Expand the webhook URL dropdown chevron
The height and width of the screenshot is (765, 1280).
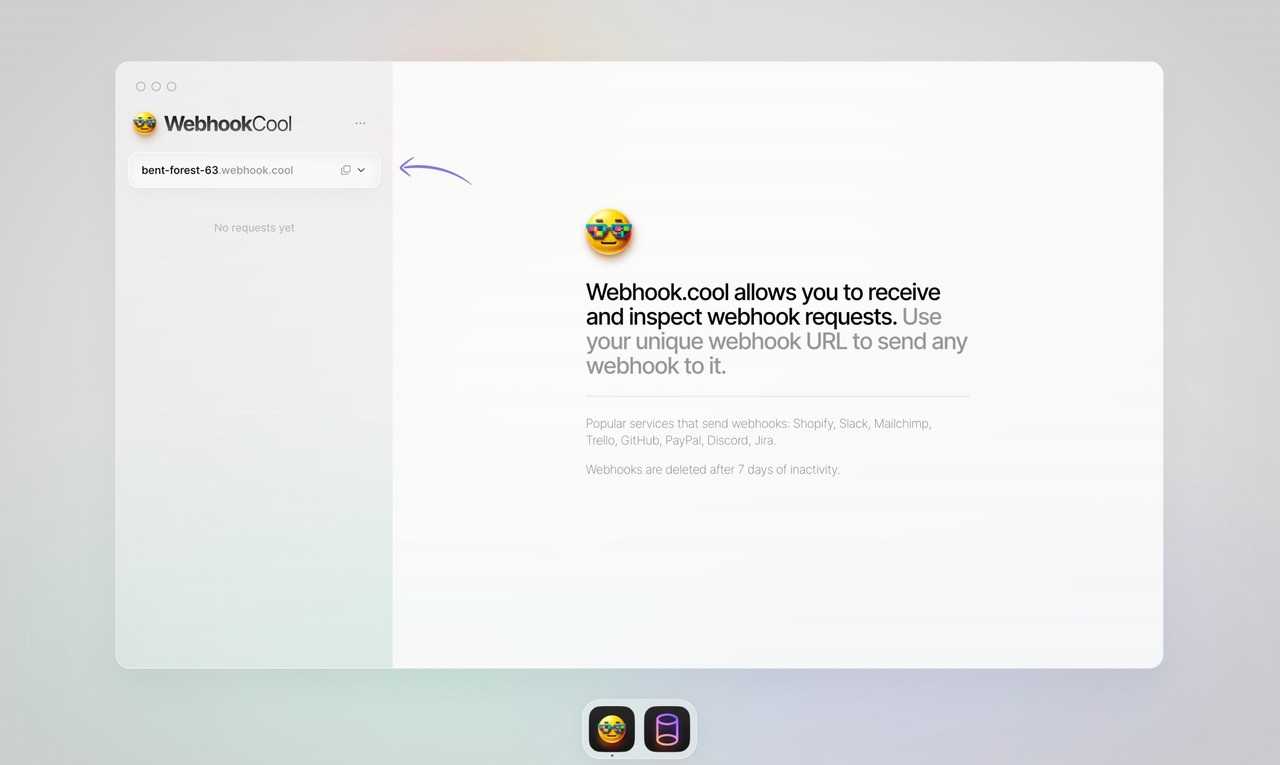click(361, 170)
